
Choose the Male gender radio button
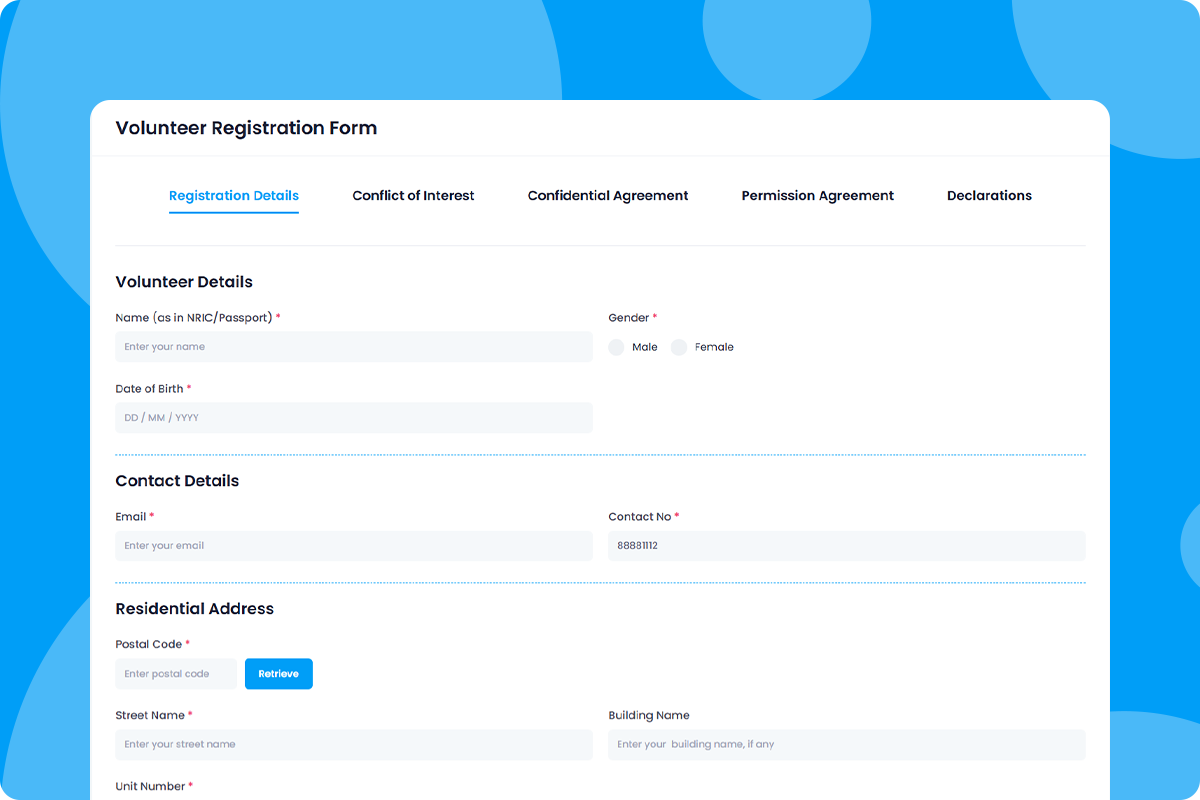(617, 347)
